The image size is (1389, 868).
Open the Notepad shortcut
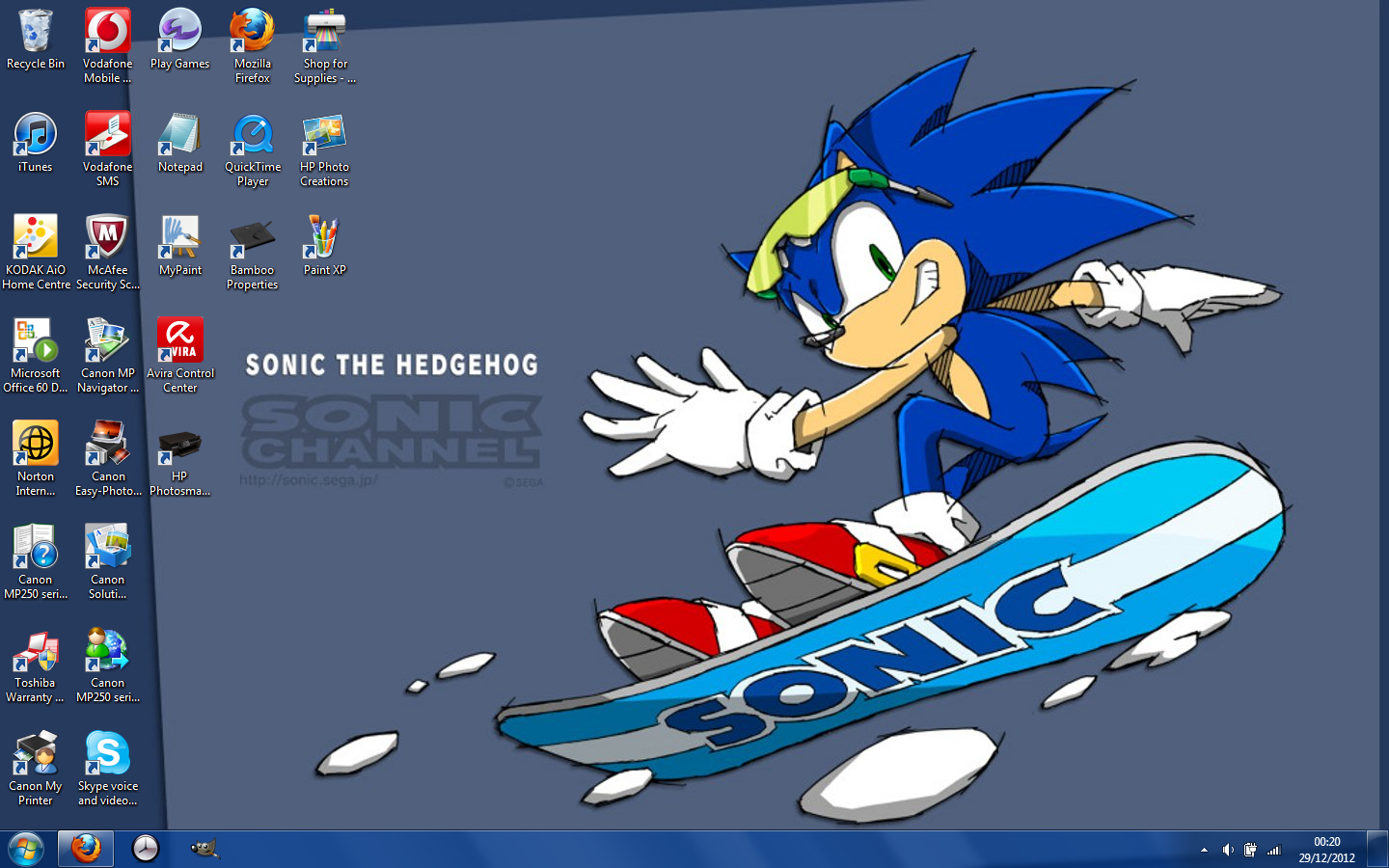[179, 143]
